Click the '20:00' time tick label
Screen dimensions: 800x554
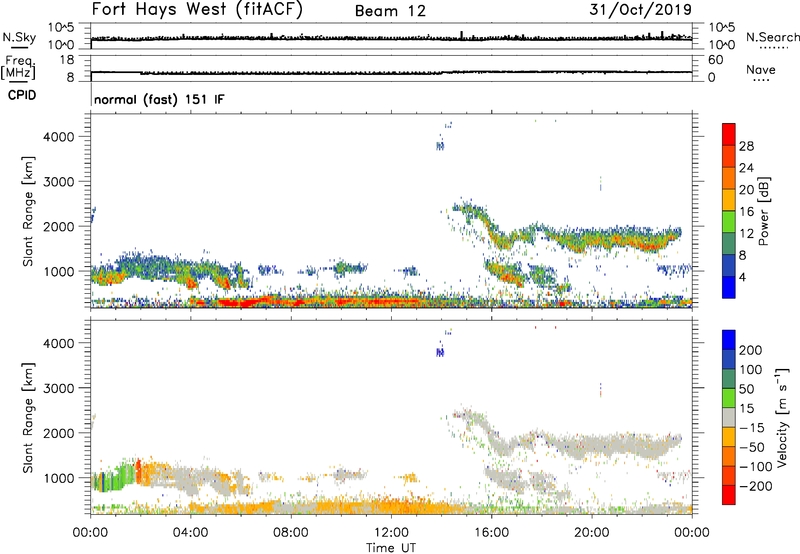(591, 533)
